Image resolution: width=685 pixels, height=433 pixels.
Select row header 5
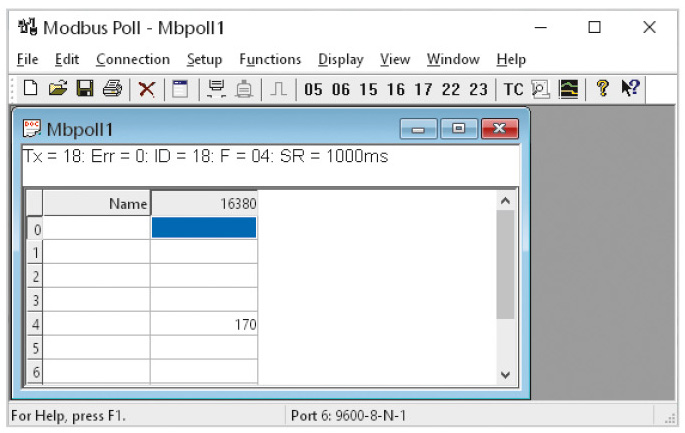pos(35,348)
